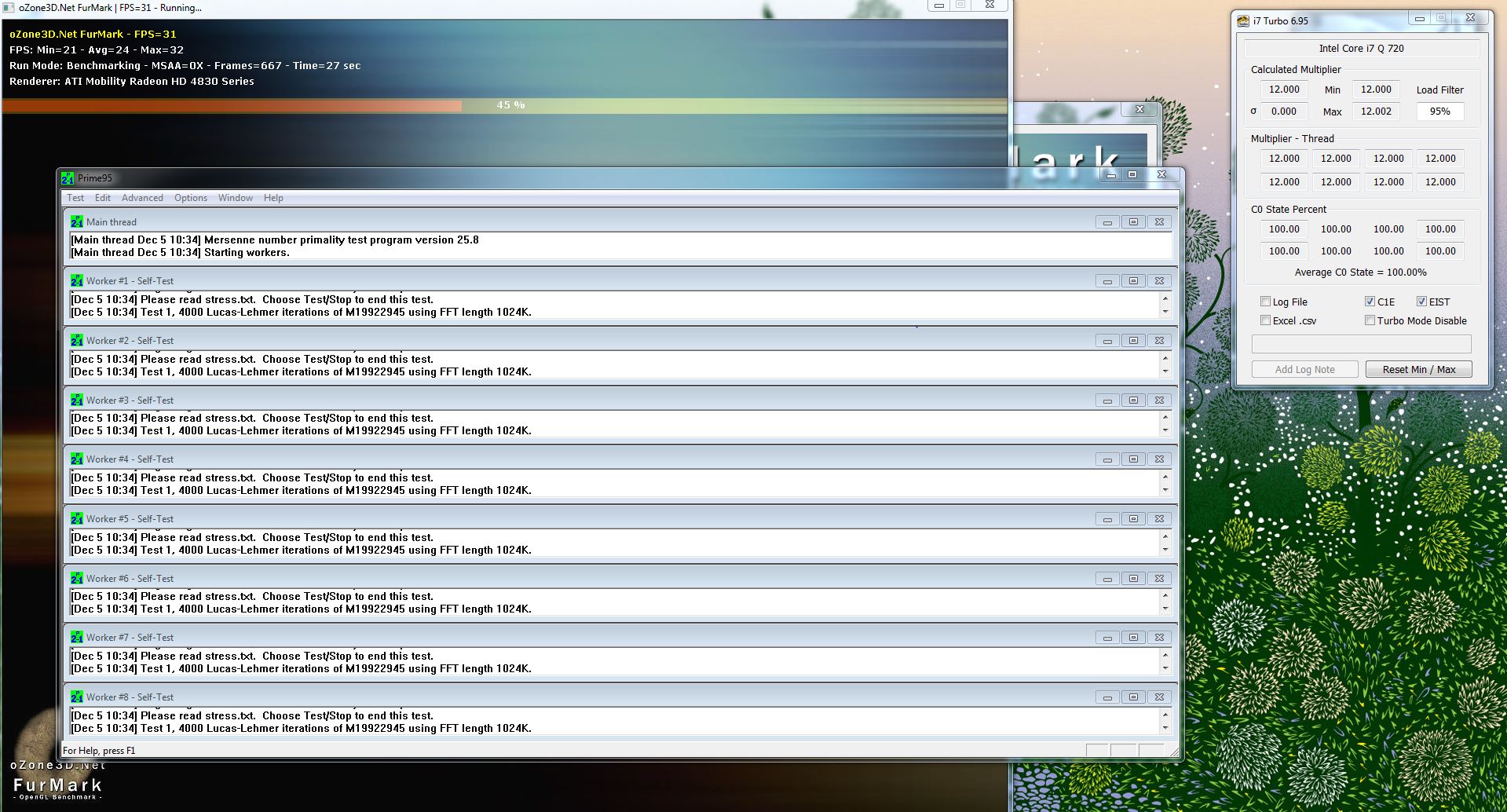Enable the Excel .csv checkbox
The image size is (1507, 812).
pos(1265,320)
